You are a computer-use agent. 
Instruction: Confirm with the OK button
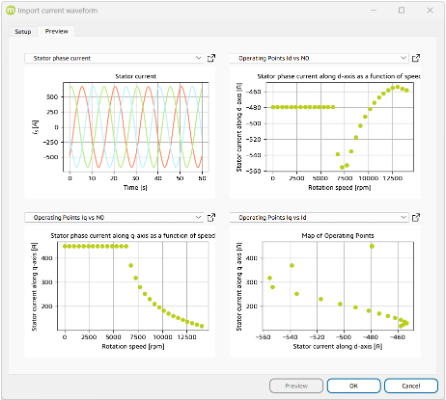tap(354, 386)
